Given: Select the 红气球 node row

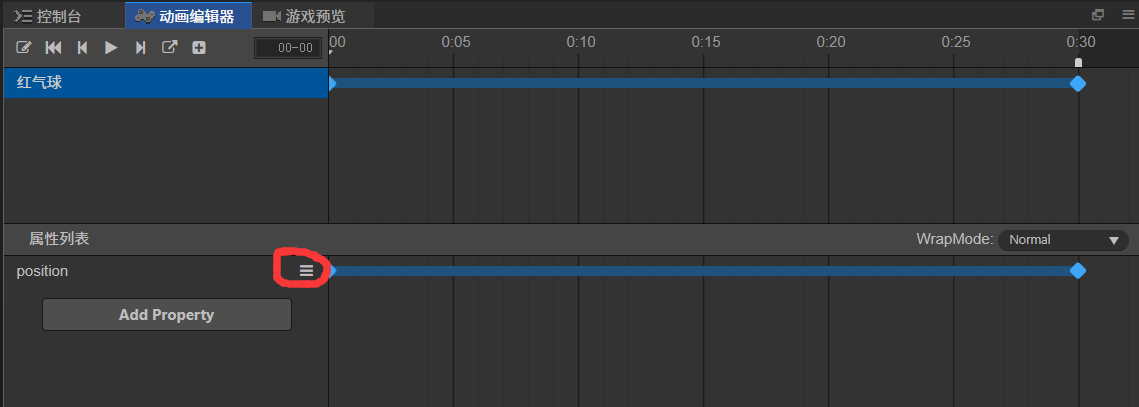Looking at the screenshot, I should pos(166,83).
